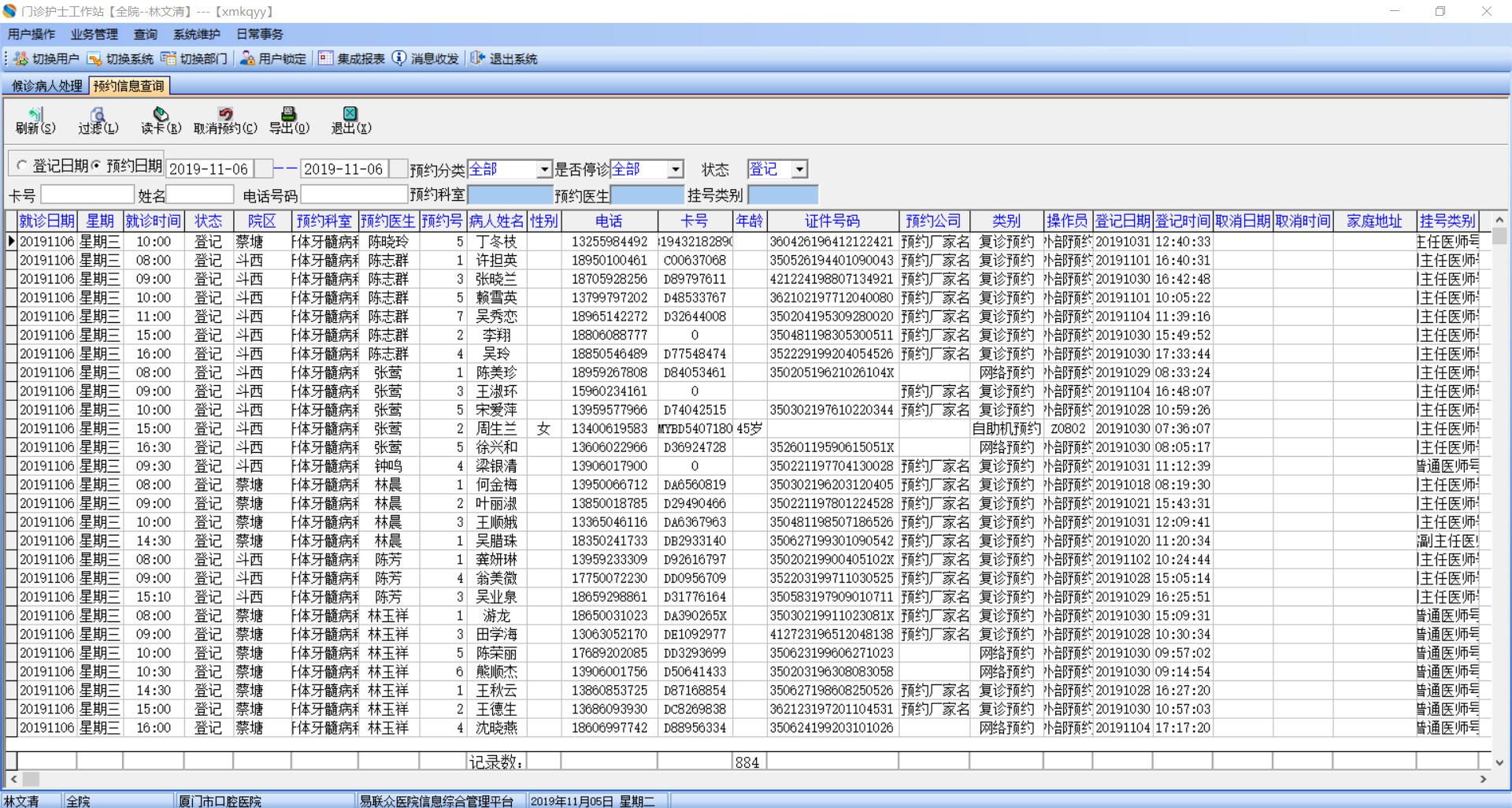Select patient name 梁银清 cell
Viewport: 1512px width, 808px height.
tap(496, 466)
